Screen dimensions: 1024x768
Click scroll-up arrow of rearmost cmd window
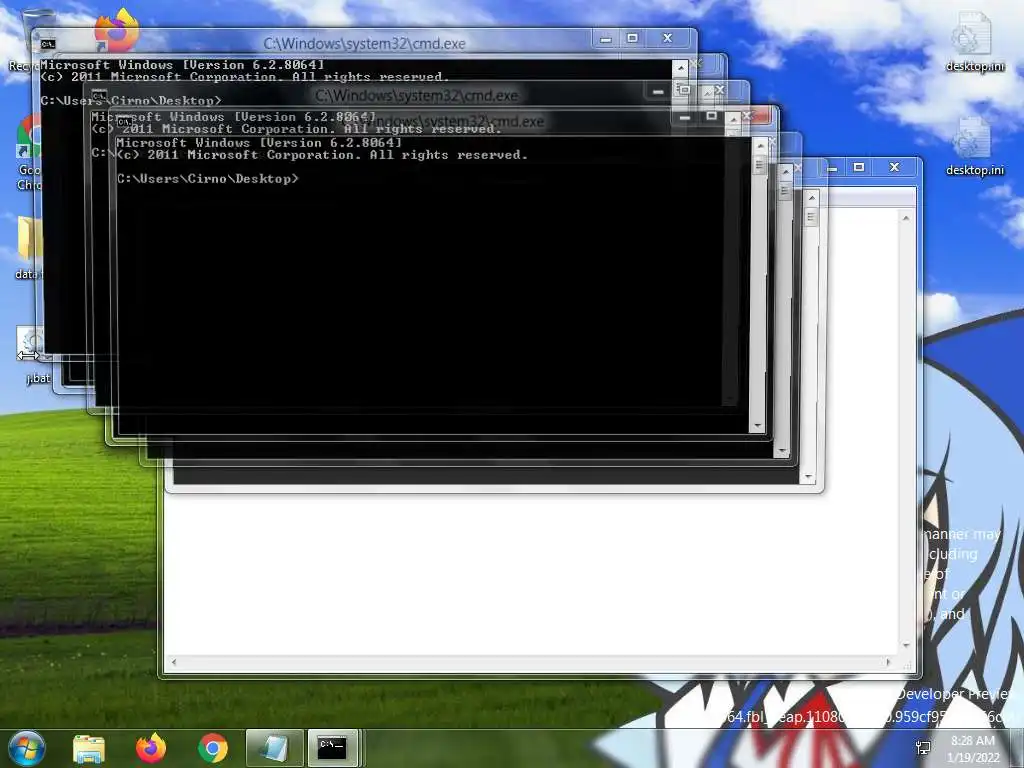tap(680, 67)
